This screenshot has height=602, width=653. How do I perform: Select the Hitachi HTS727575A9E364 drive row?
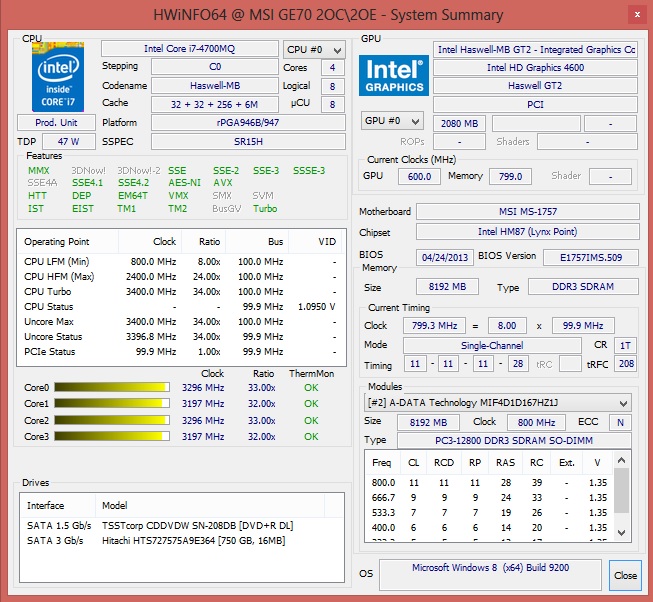pos(182,540)
